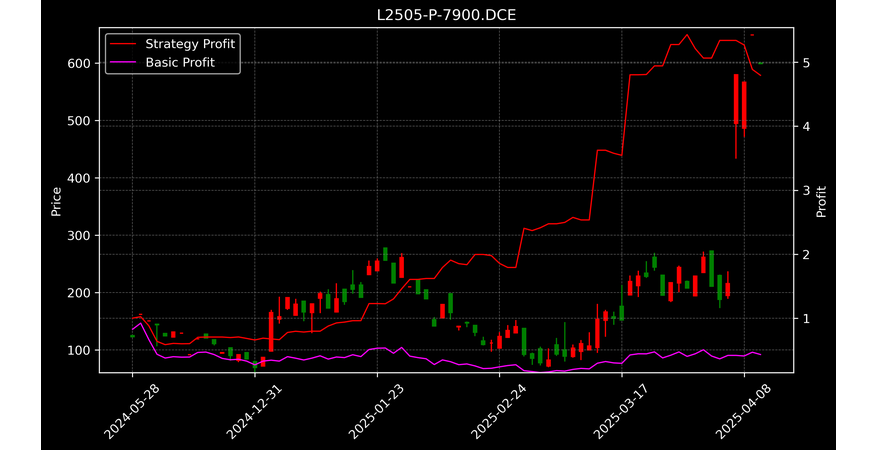Image resolution: width=878 pixels, height=450 pixels.
Task: Click the profit axis tick label 4
Action: pyautogui.click(x=805, y=126)
